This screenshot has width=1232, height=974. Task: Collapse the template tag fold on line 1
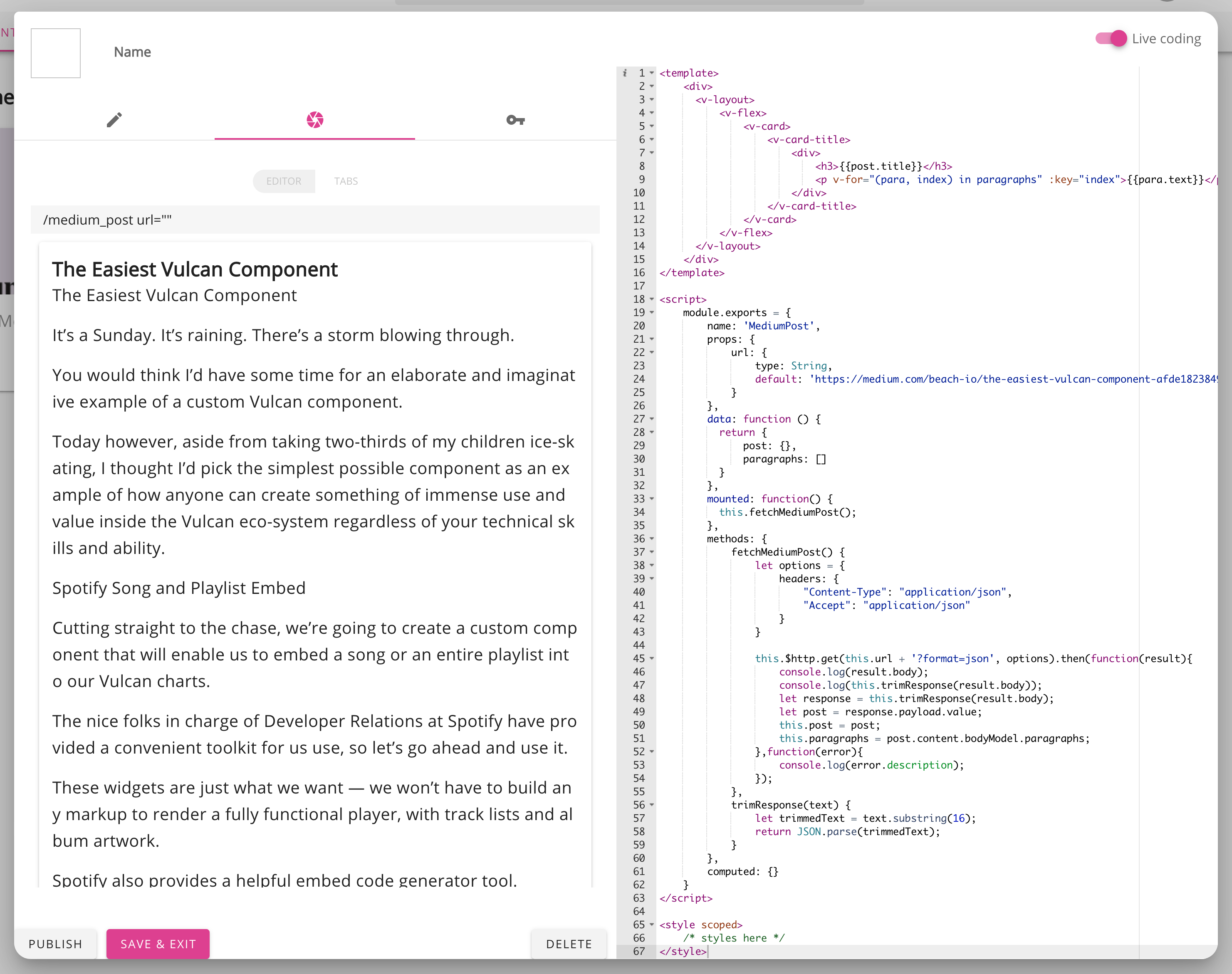652,73
